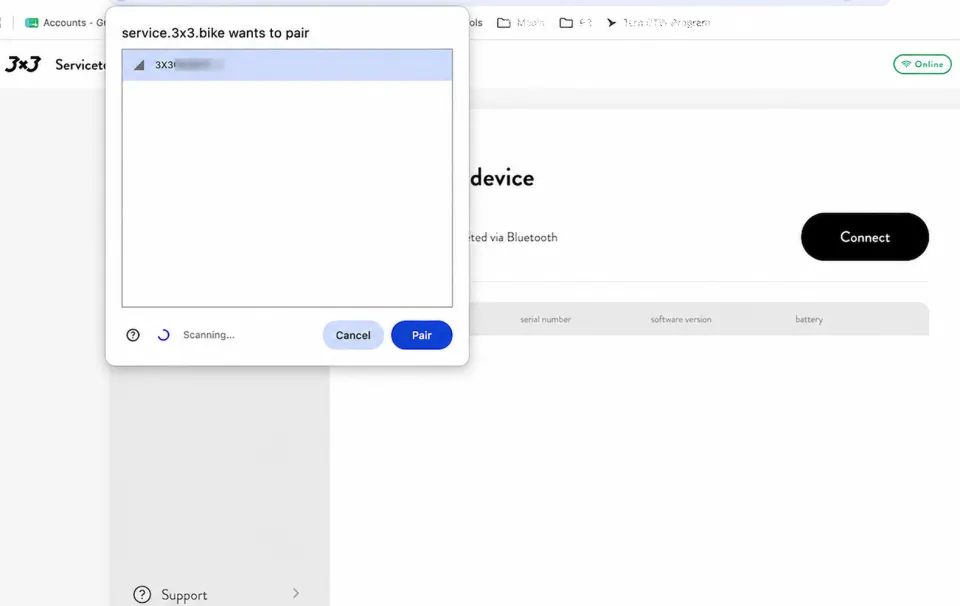Cancel the Bluetooth pairing dialog

(353, 335)
